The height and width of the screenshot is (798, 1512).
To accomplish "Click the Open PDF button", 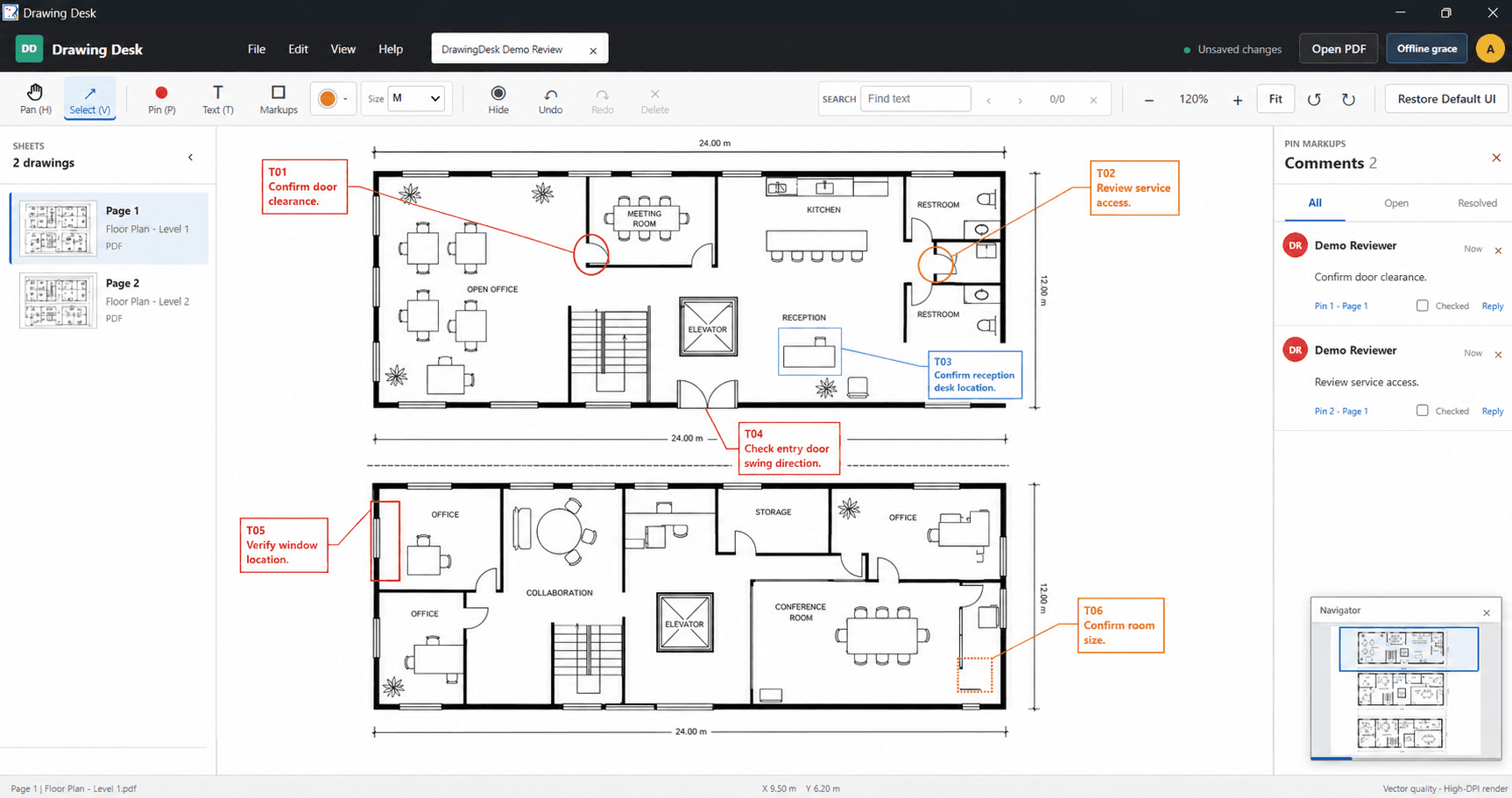I will (x=1339, y=49).
